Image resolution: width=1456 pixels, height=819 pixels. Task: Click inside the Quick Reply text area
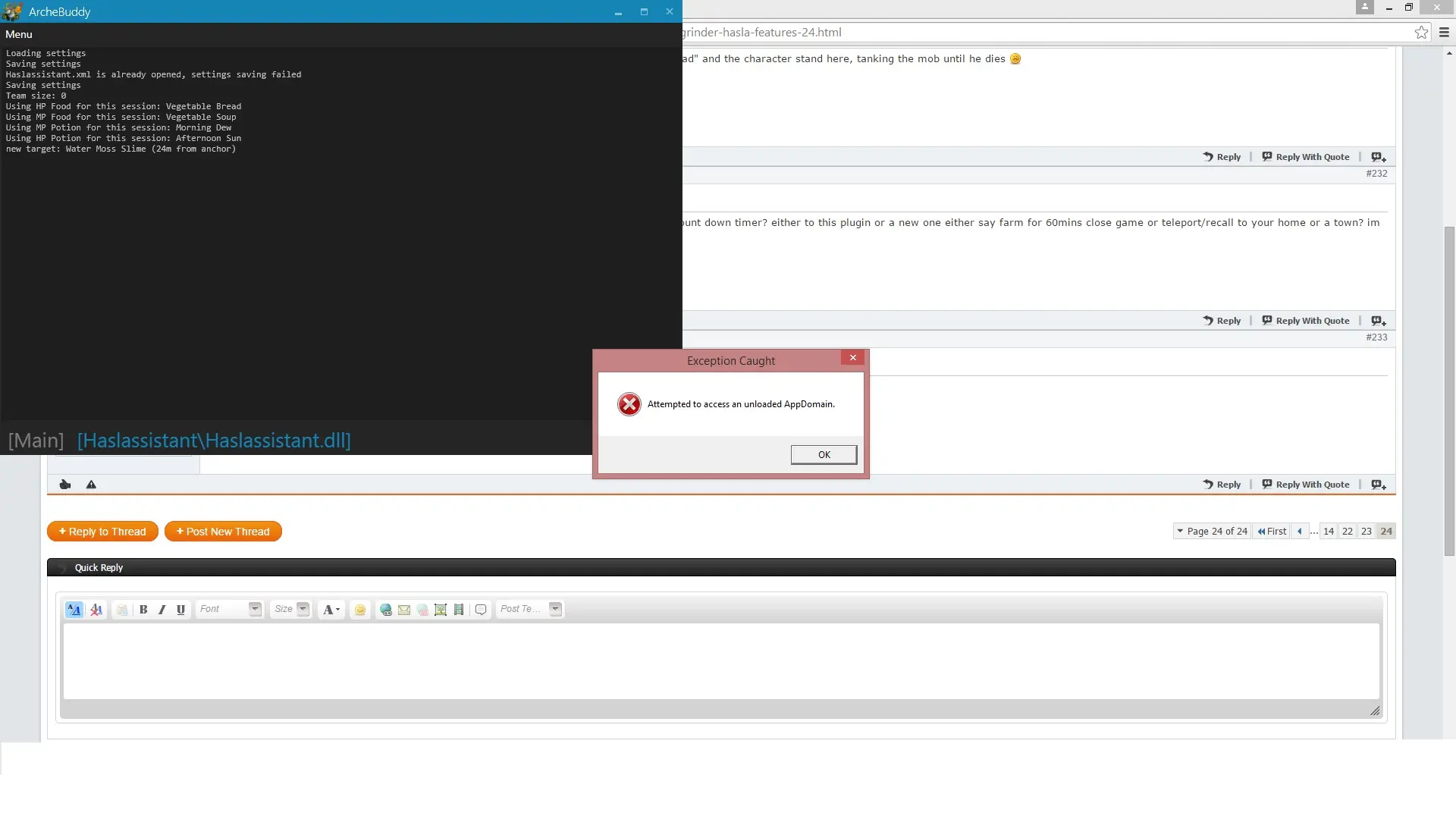pos(720,661)
